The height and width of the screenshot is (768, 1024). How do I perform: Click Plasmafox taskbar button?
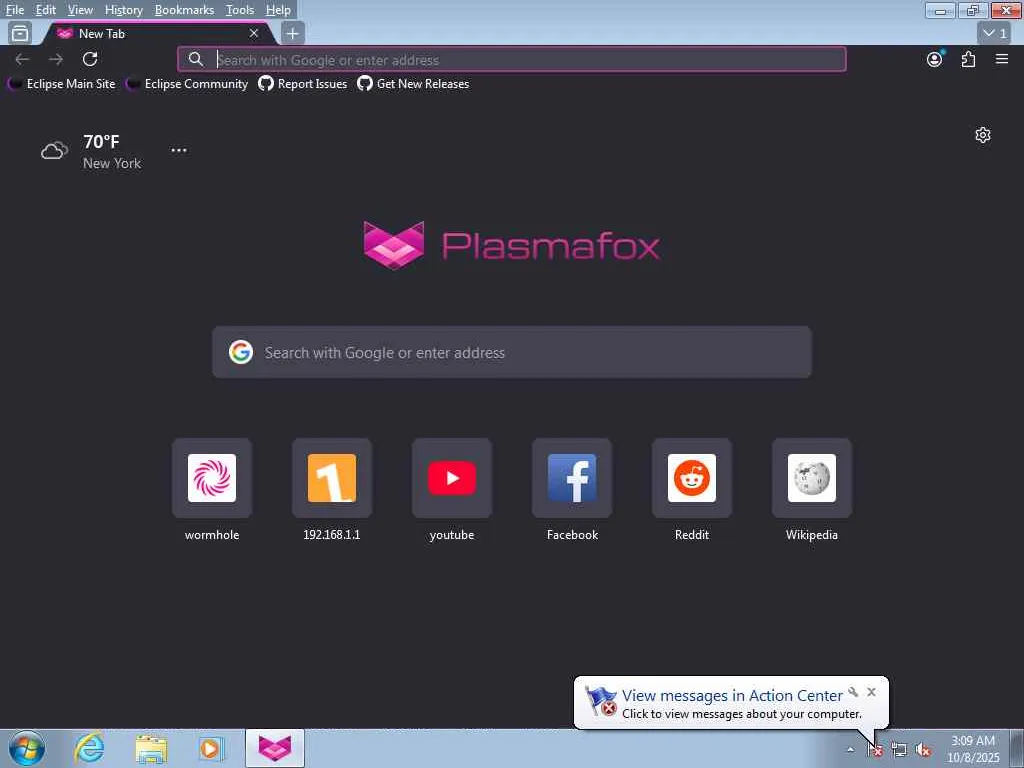275,748
